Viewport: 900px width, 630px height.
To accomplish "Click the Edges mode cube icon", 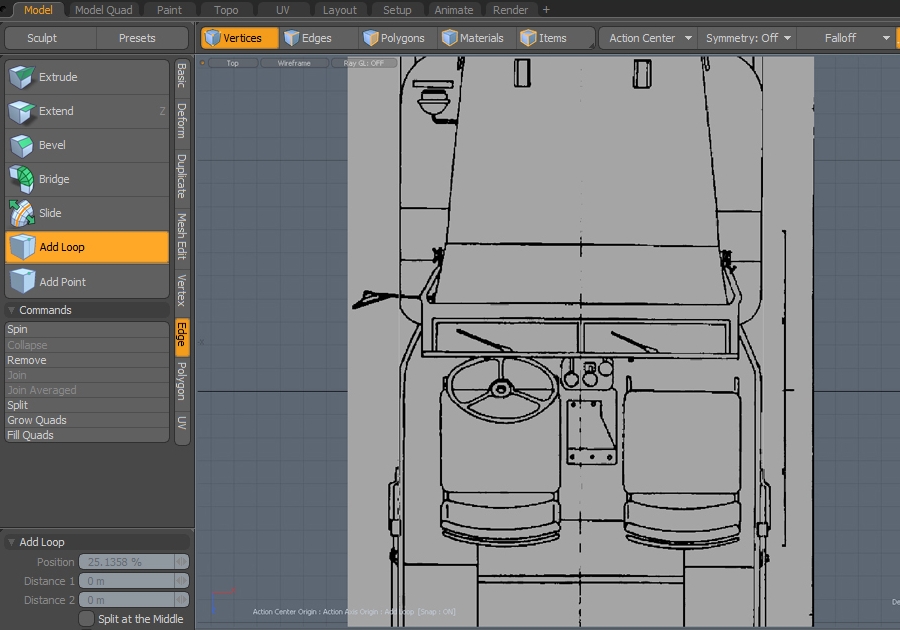I will click(292, 38).
